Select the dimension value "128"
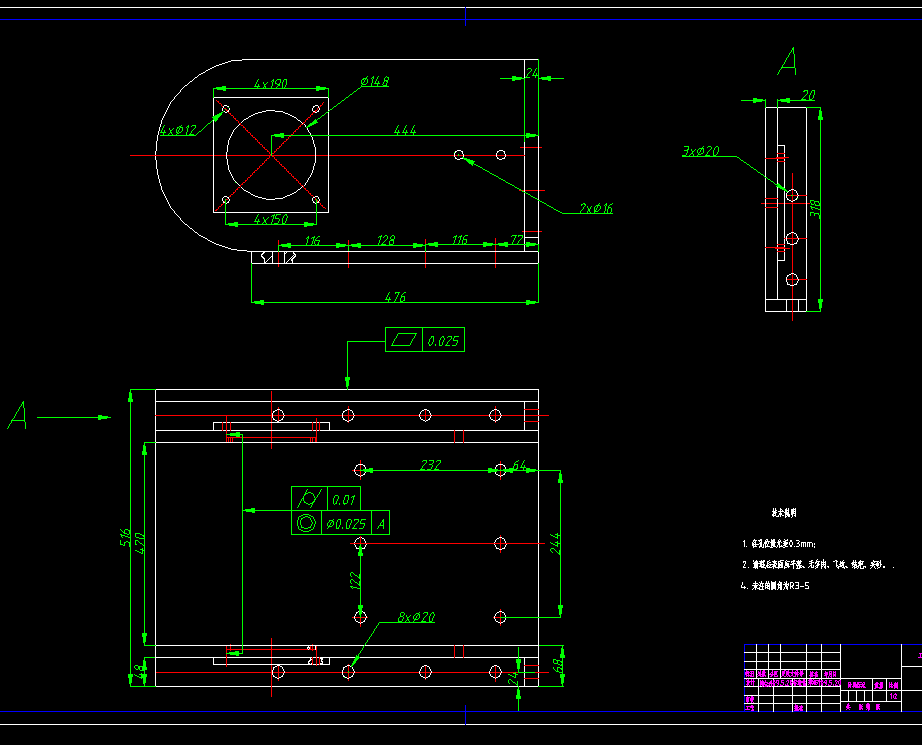922x745 pixels. coord(386,240)
